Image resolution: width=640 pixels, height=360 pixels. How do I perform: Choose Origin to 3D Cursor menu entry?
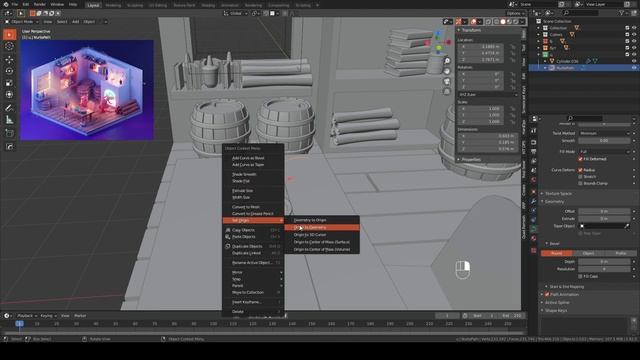pyautogui.click(x=322, y=235)
